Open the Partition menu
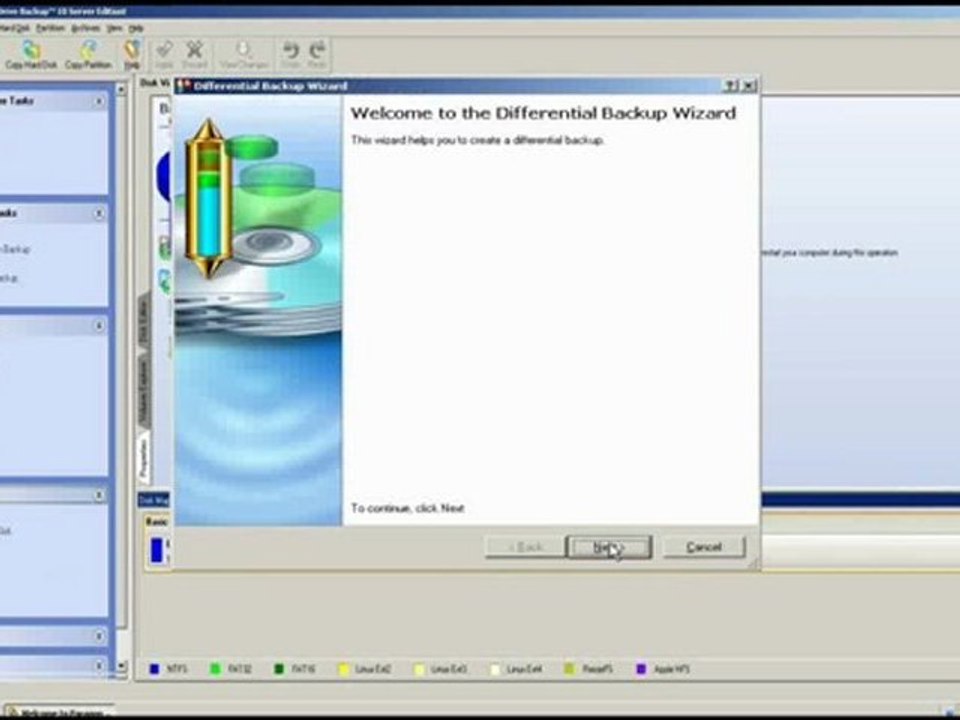960x720 pixels. pyautogui.click(x=50, y=28)
